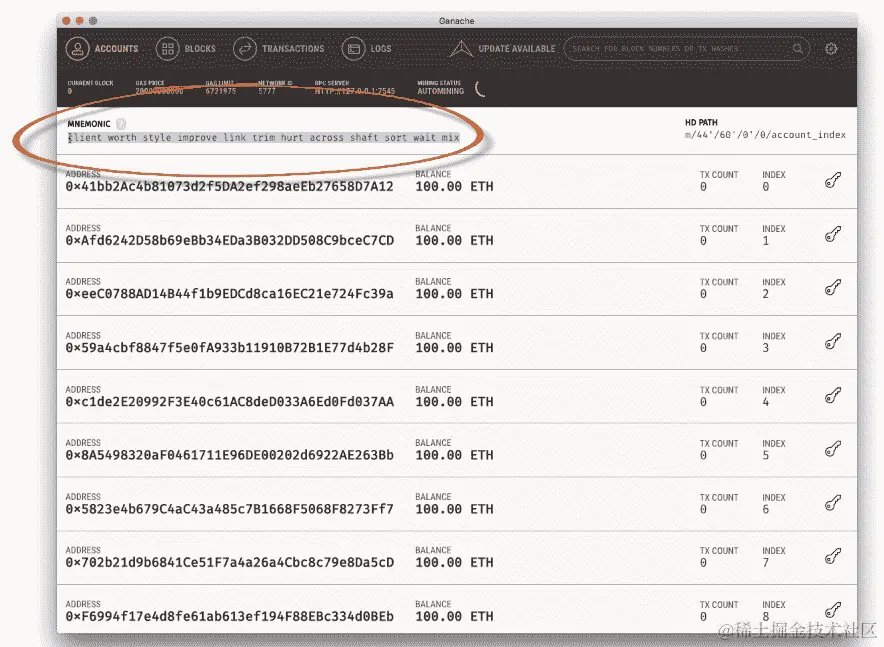Click the Logs card icon
884x647 pixels.
pyautogui.click(x=353, y=48)
